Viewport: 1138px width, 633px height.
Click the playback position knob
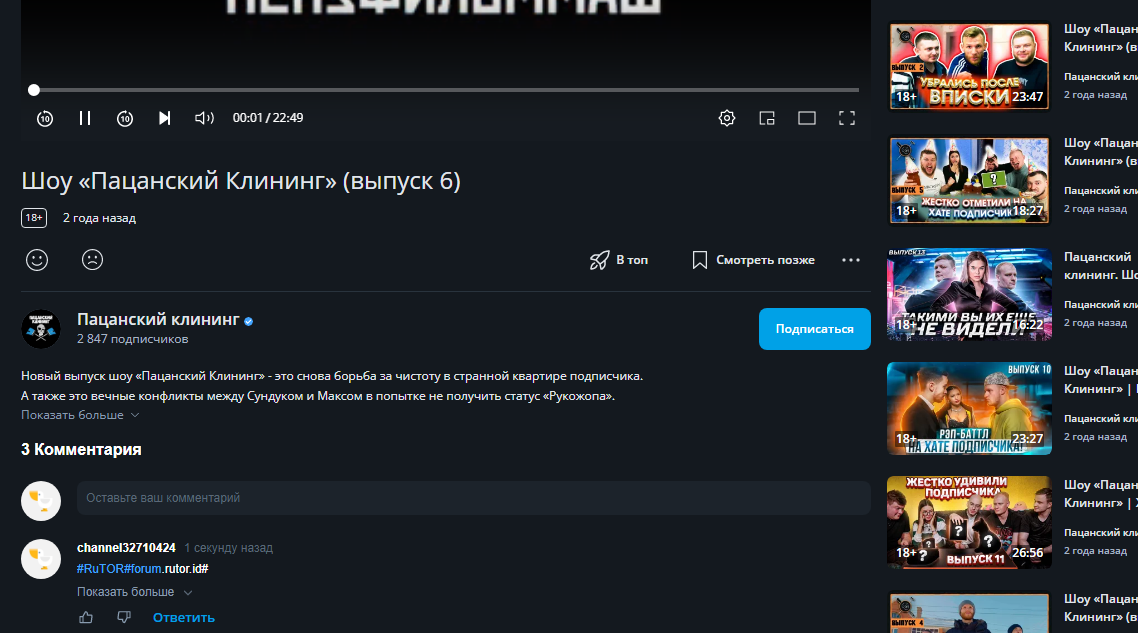click(33, 90)
